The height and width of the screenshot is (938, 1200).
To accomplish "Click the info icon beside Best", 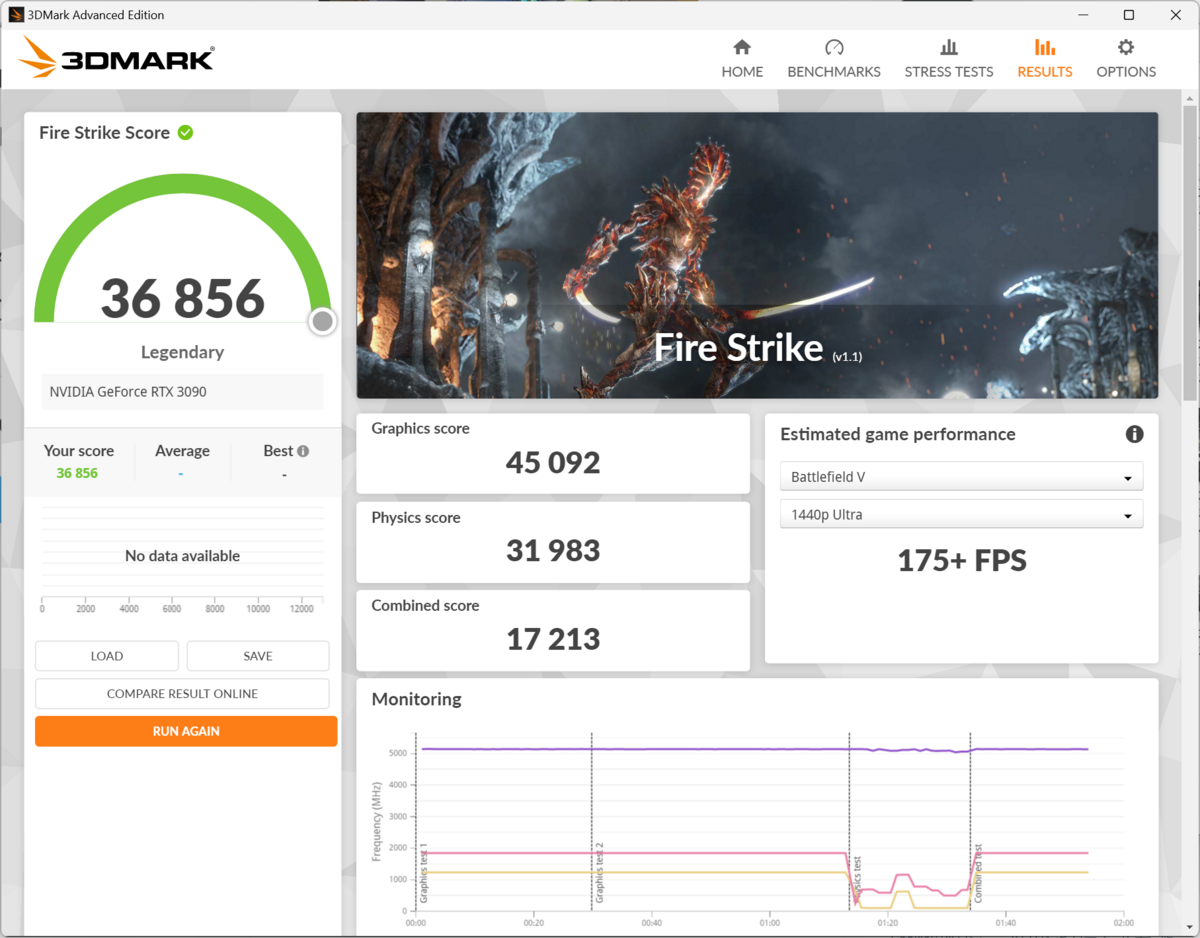I will pos(303,451).
